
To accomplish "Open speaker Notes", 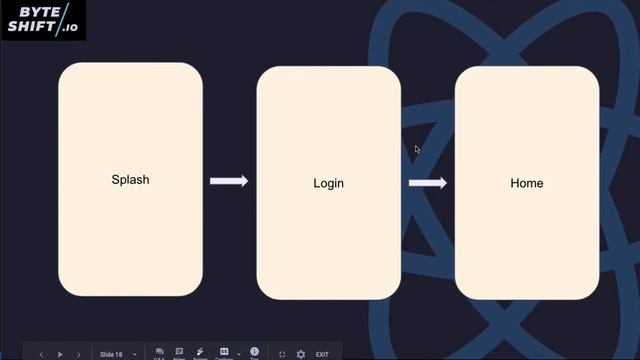I will (179, 353).
